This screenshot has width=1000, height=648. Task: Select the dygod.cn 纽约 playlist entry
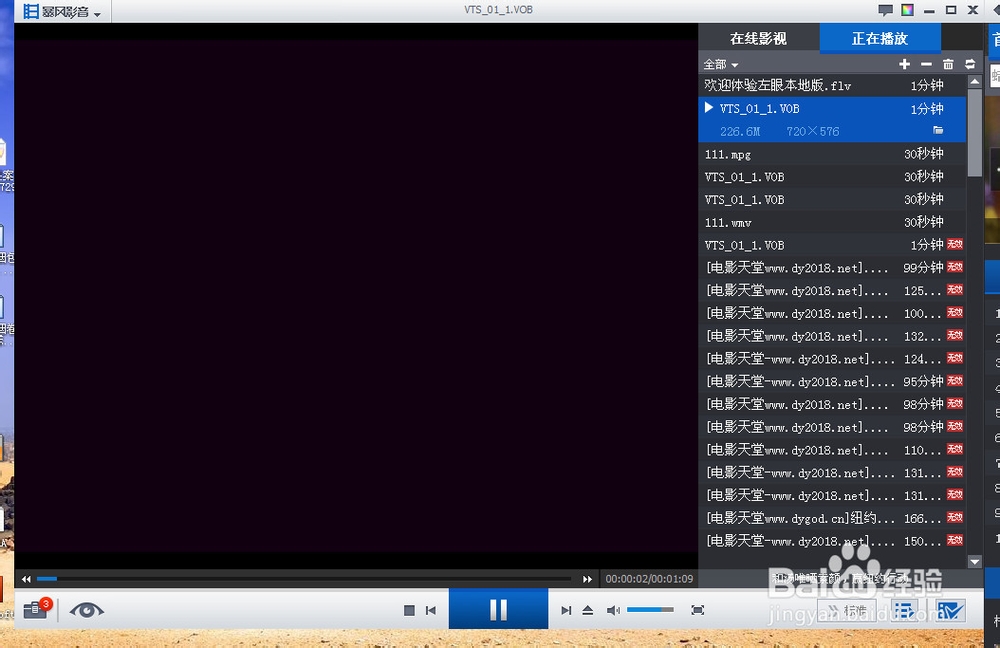click(x=832, y=518)
